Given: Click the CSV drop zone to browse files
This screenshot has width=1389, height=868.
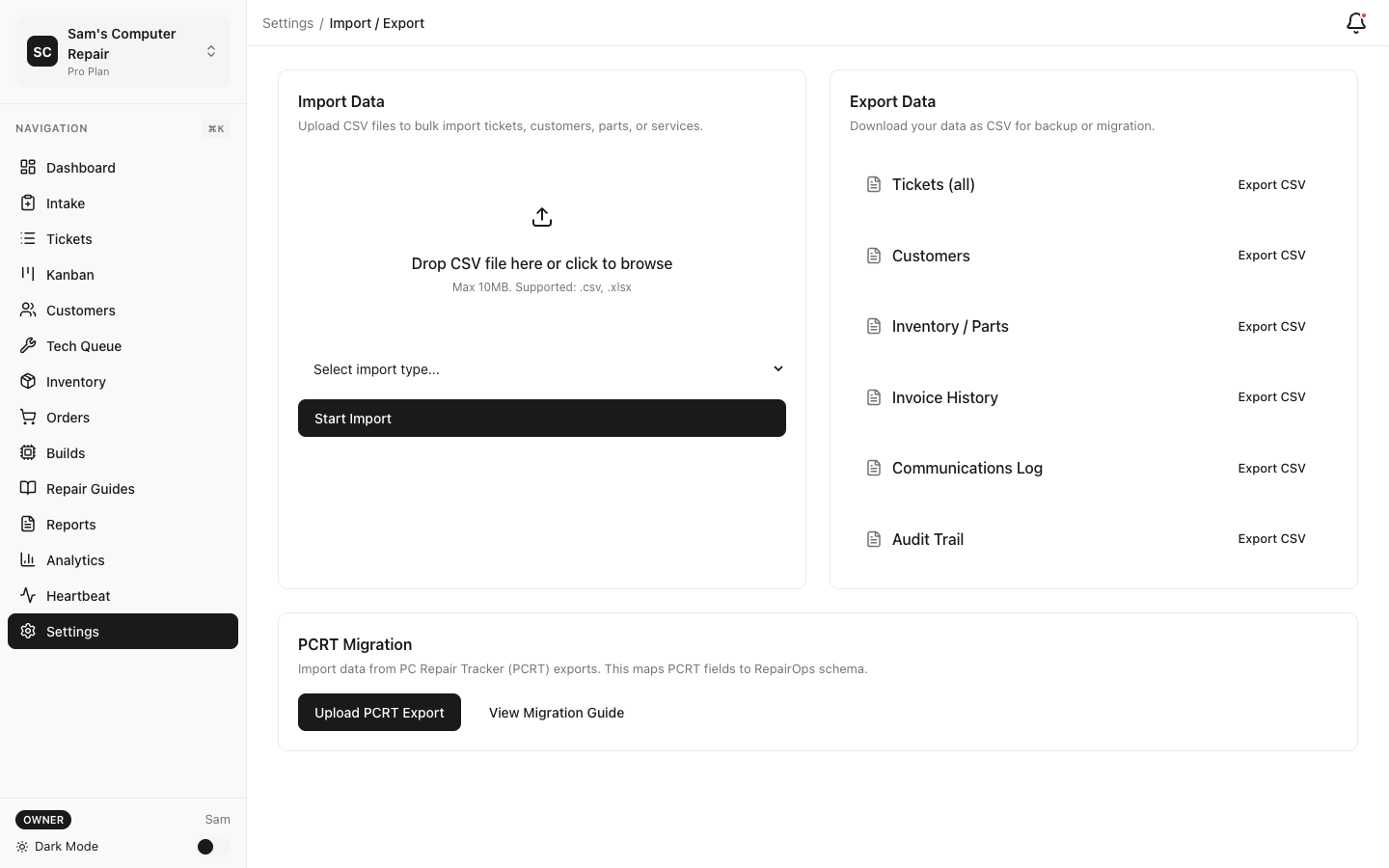Looking at the screenshot, I should point(541,263).
